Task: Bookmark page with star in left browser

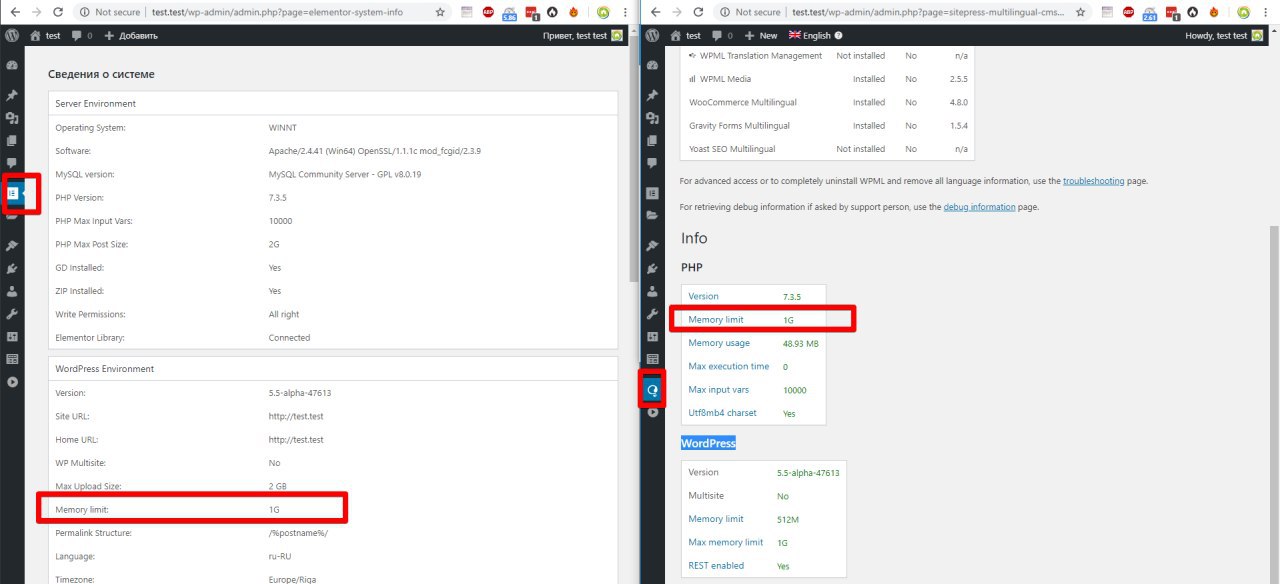Action: coord(440,12)
